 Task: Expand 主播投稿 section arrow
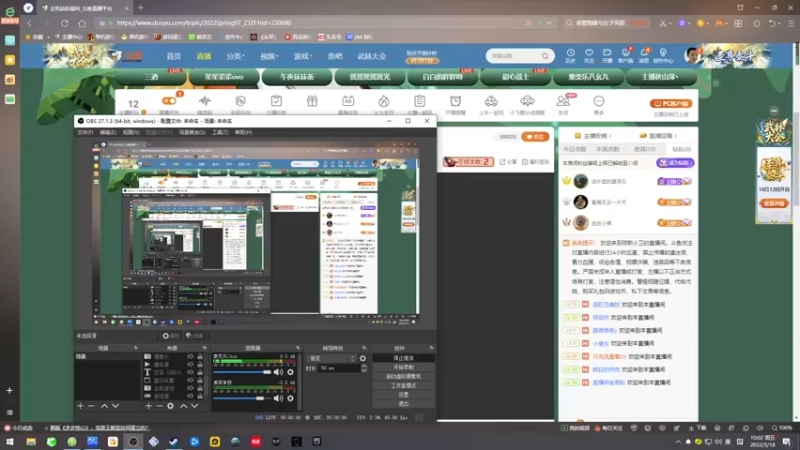pyautogui.click(x=609, y=136)
